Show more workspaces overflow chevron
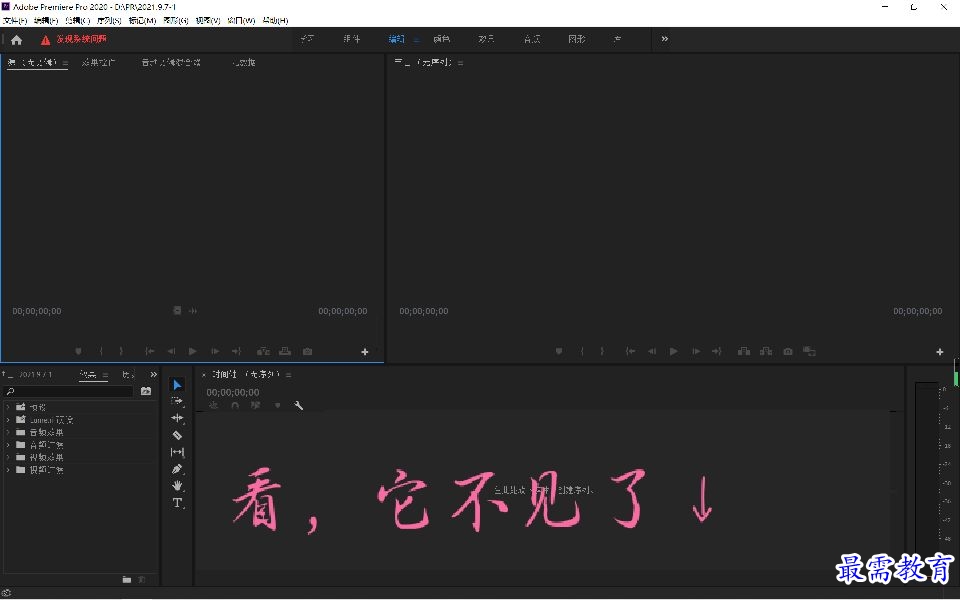 pos(665,39)
